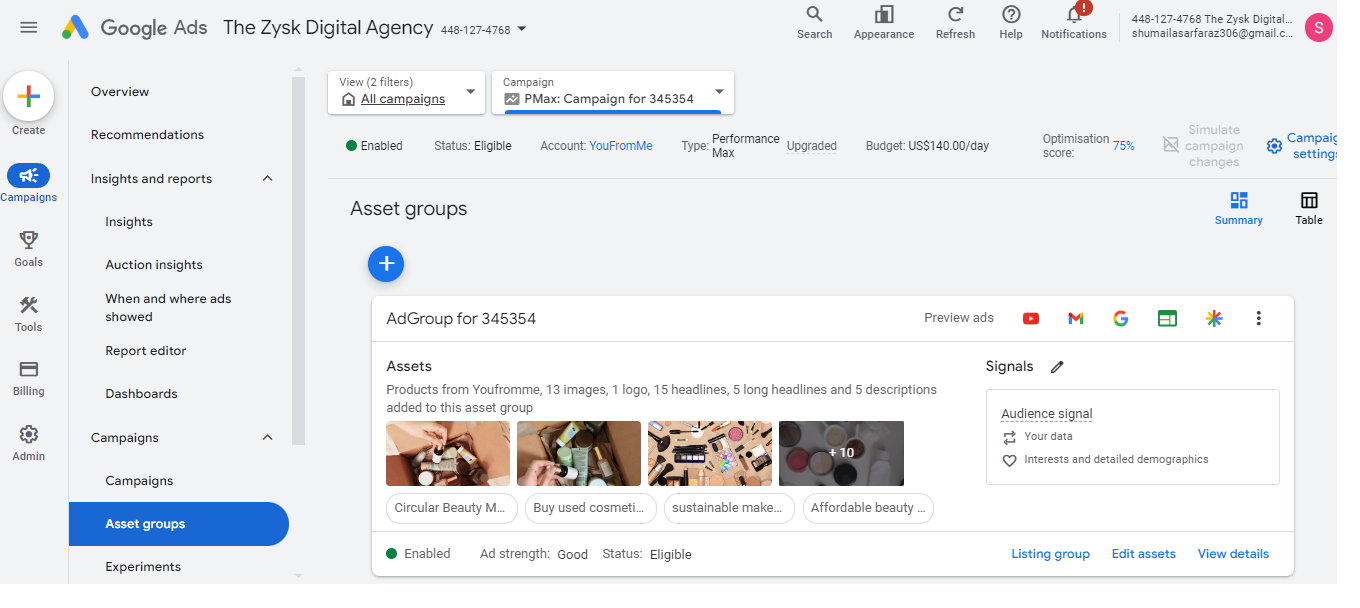Open Campaign PMax selector dropdown
The height and width of the screenshot is (608, 1360).
click(613, 91)
